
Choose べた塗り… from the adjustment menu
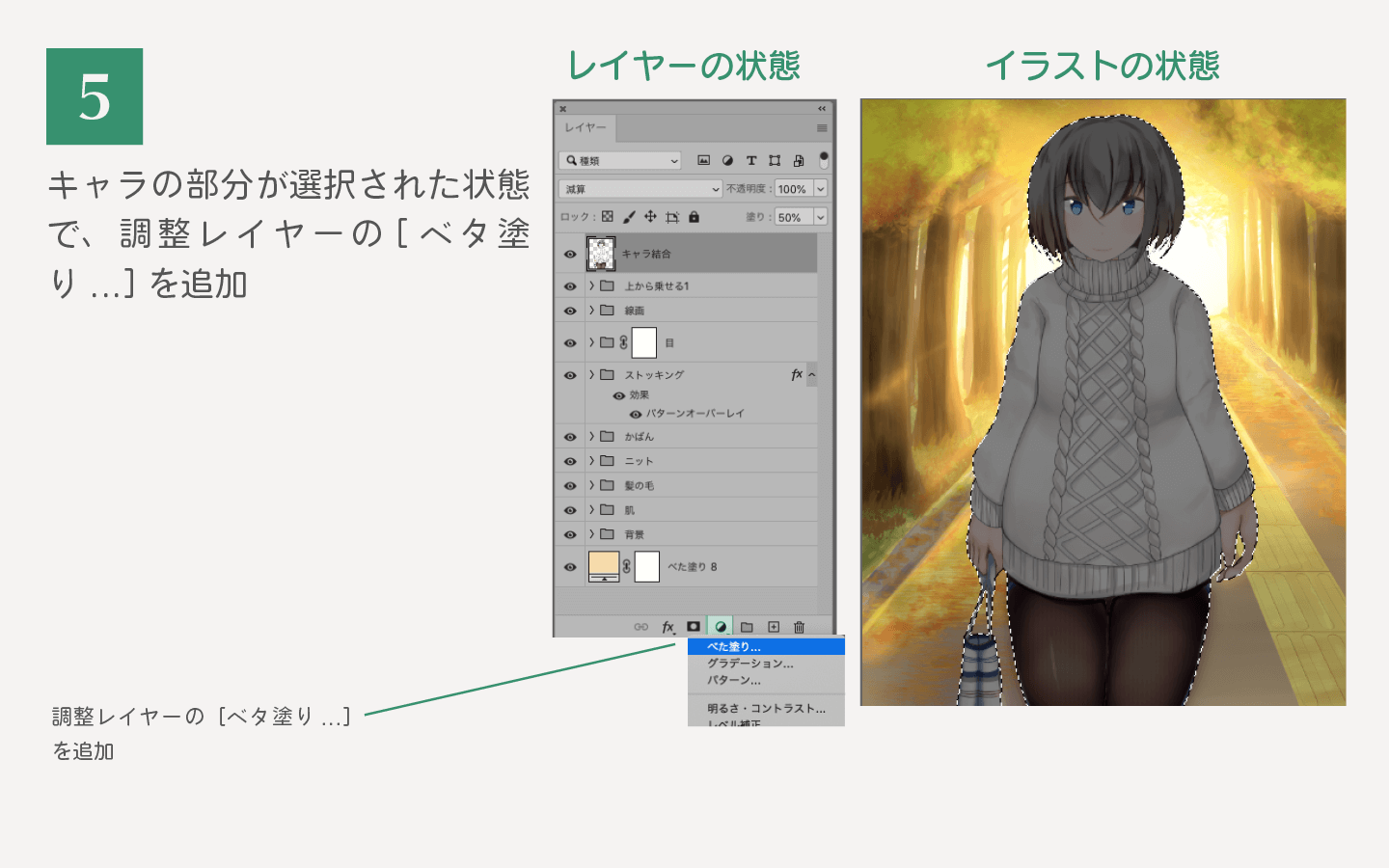point(762,646)
